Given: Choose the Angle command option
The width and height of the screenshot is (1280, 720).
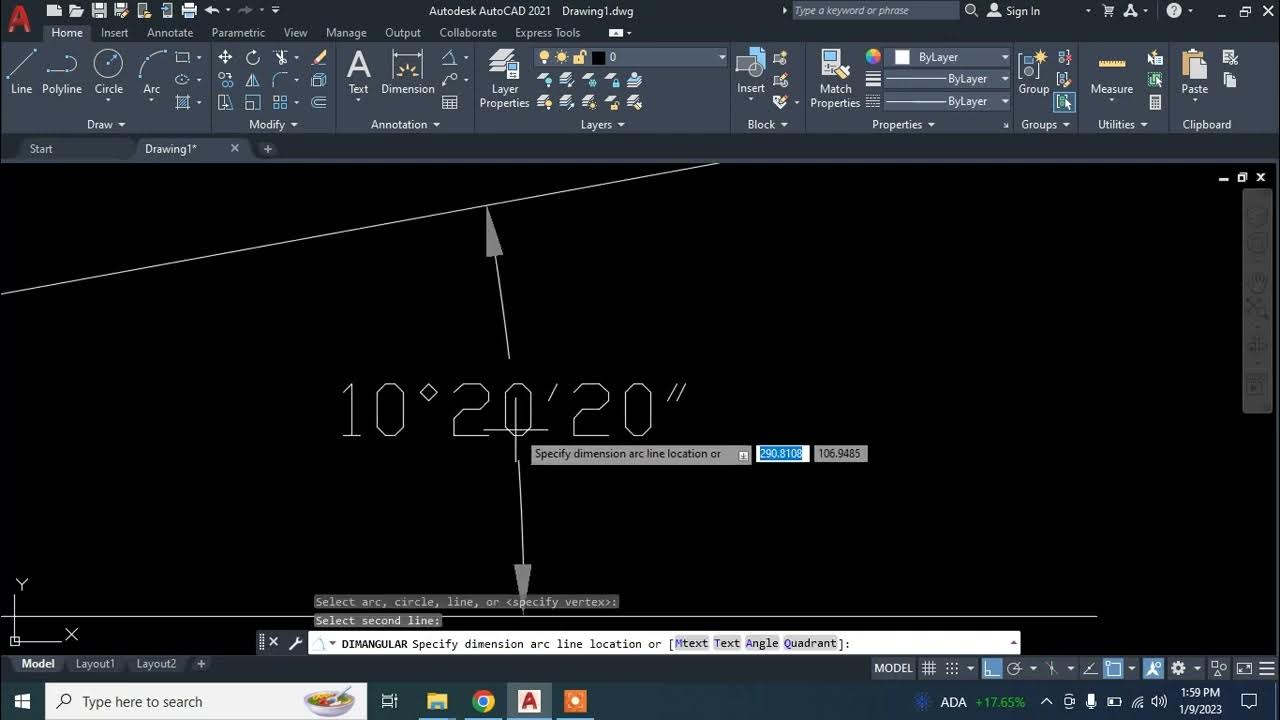Looking at the screenshot, I should [x=762, y=644].
